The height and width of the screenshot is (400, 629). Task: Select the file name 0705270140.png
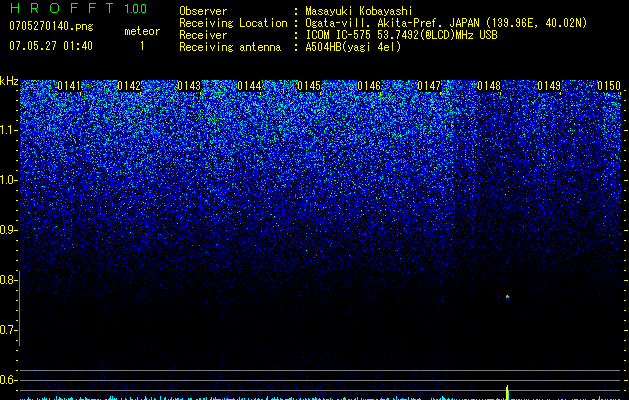coord(51,27)
